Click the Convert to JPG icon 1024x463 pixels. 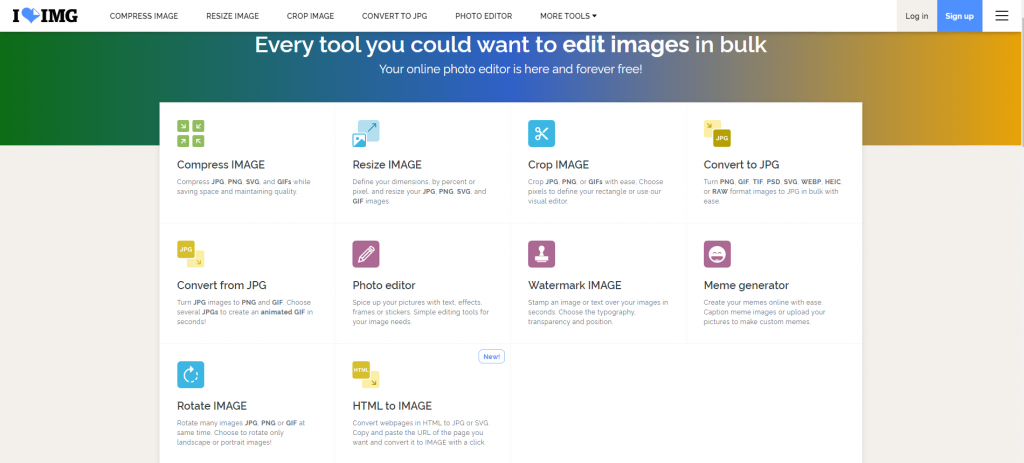717,133
